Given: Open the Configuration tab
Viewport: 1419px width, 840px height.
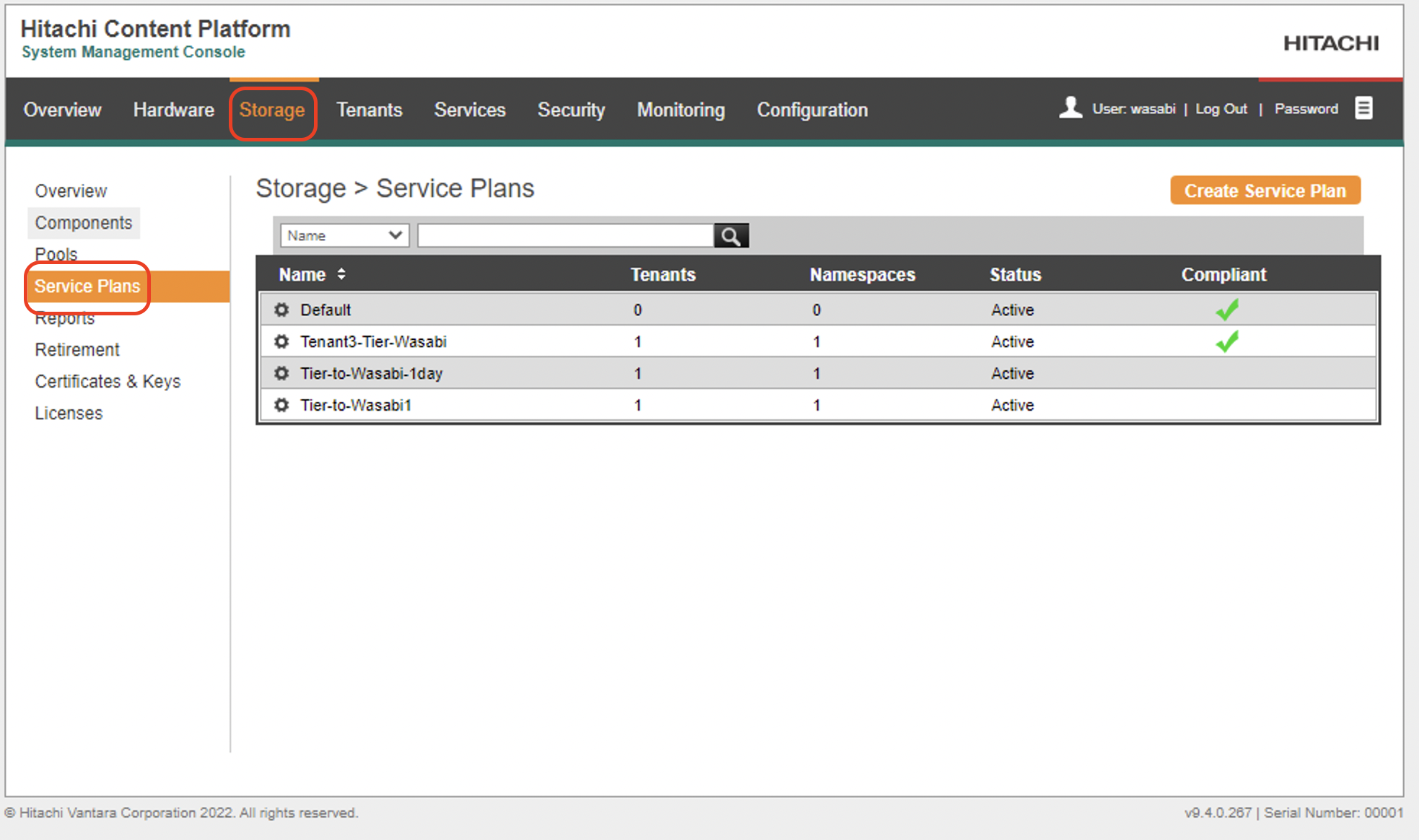Looking at the screenshot, I should point(812,110).
